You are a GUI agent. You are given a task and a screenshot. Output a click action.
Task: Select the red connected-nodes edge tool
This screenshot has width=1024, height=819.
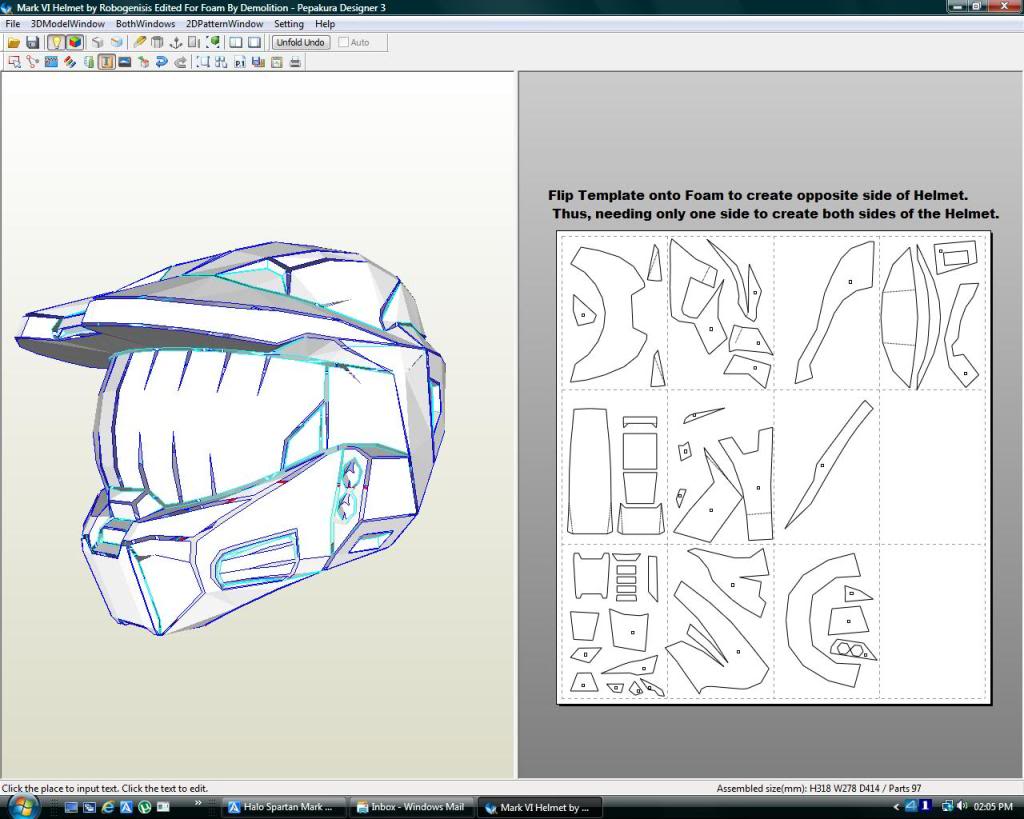(33, 63)
